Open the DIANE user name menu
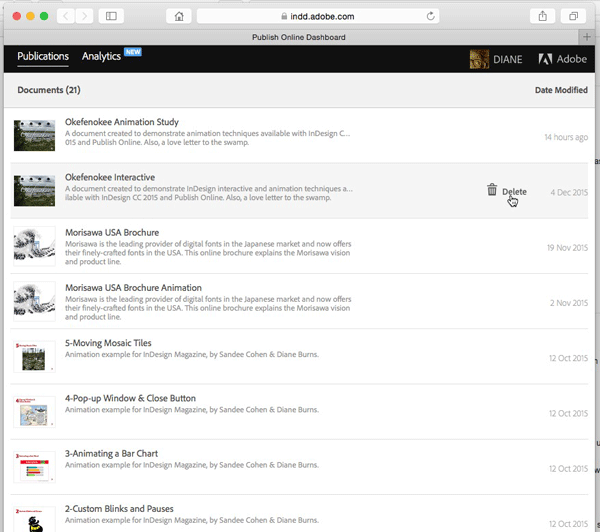600x532 pixels. tap(507, 59)
